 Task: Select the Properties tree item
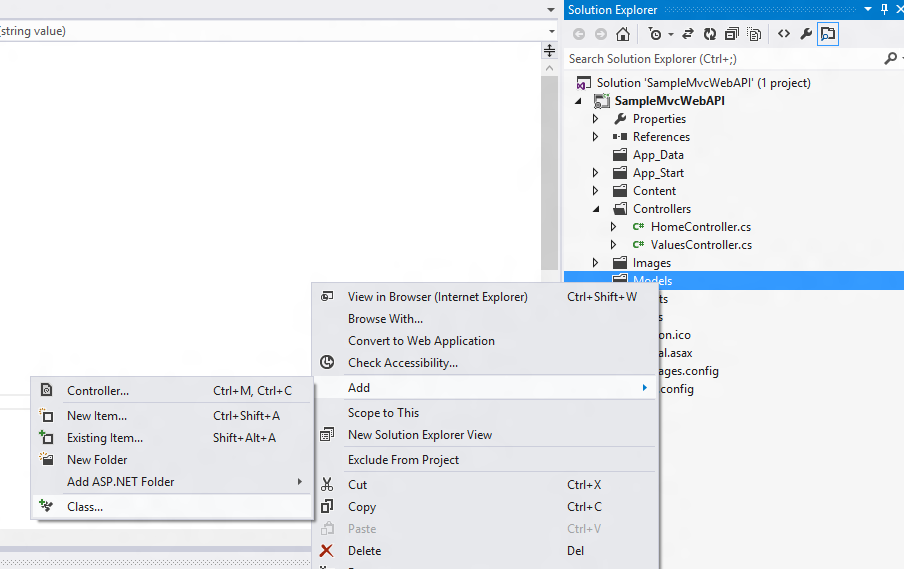659,119
